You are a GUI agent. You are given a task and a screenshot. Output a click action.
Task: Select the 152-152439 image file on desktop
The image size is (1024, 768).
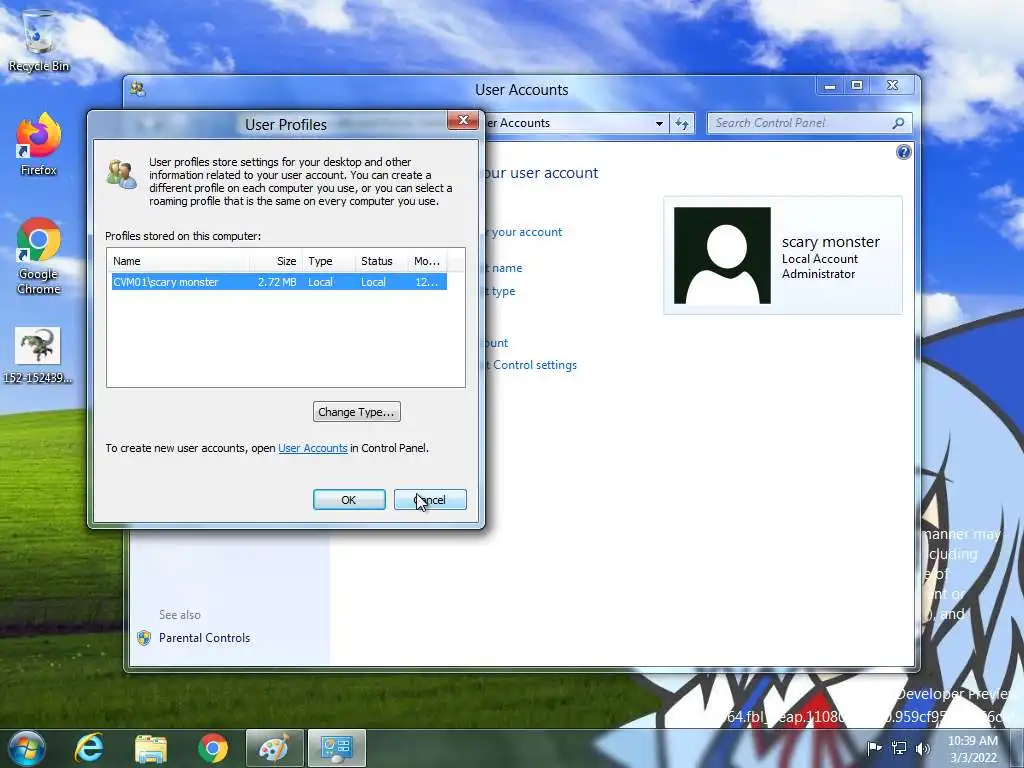pos(38,356)
